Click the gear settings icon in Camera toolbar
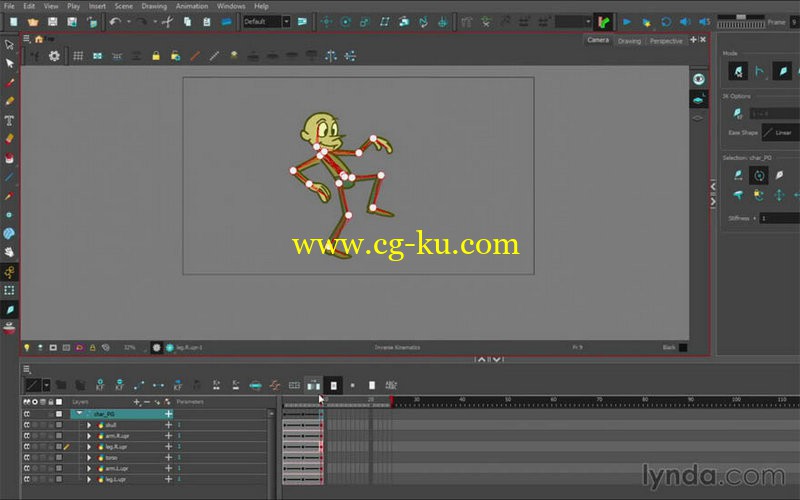The height and width of the screenshot is (500, 800). pyautogui.click(x=54, y=56)
